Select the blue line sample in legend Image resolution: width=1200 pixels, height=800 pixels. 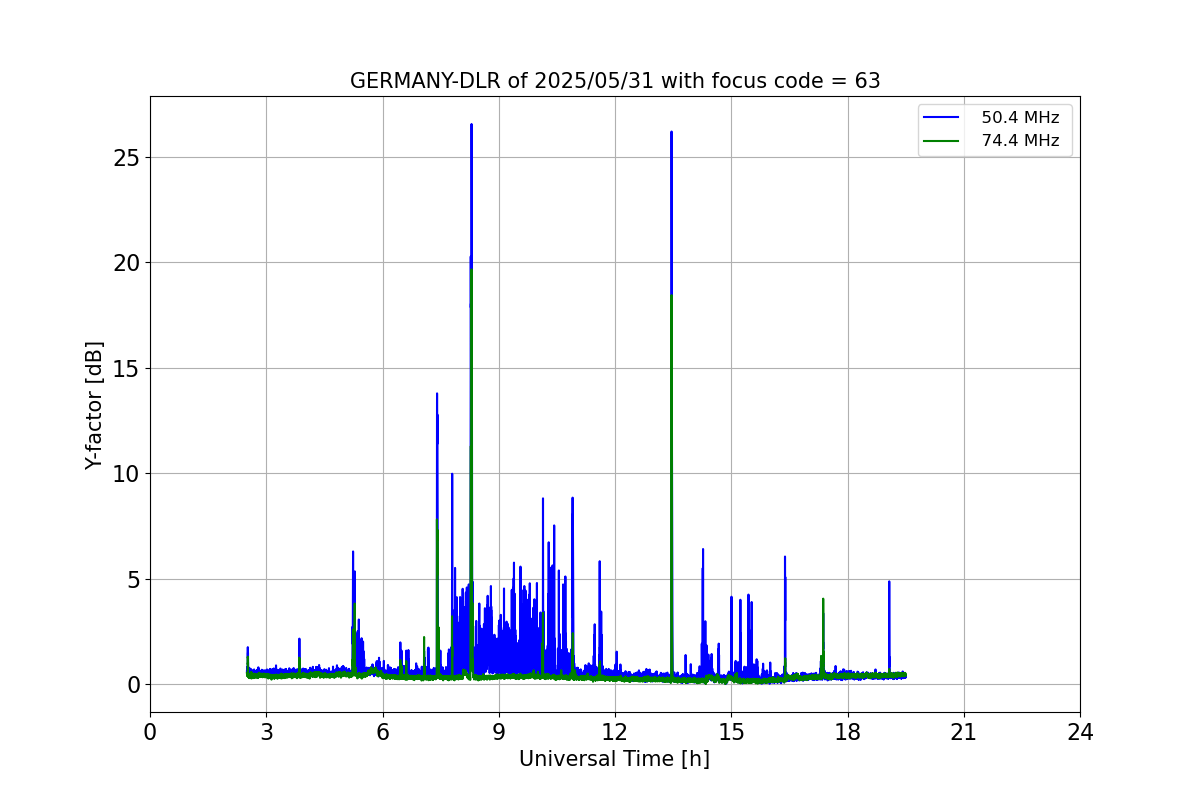[942, 118]
